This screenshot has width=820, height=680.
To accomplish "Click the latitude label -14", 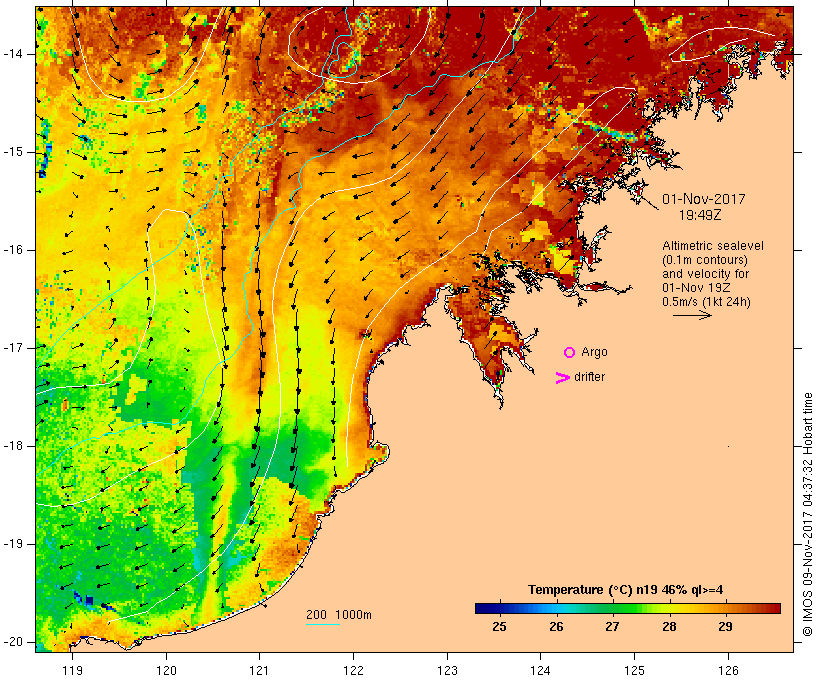I will pos(13,54).
